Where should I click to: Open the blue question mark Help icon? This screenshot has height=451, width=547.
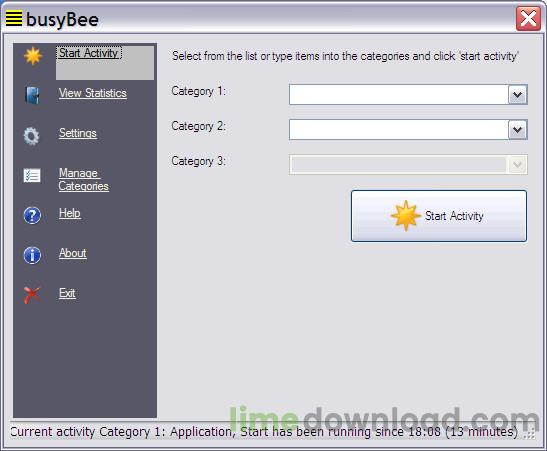coord(32,215)
